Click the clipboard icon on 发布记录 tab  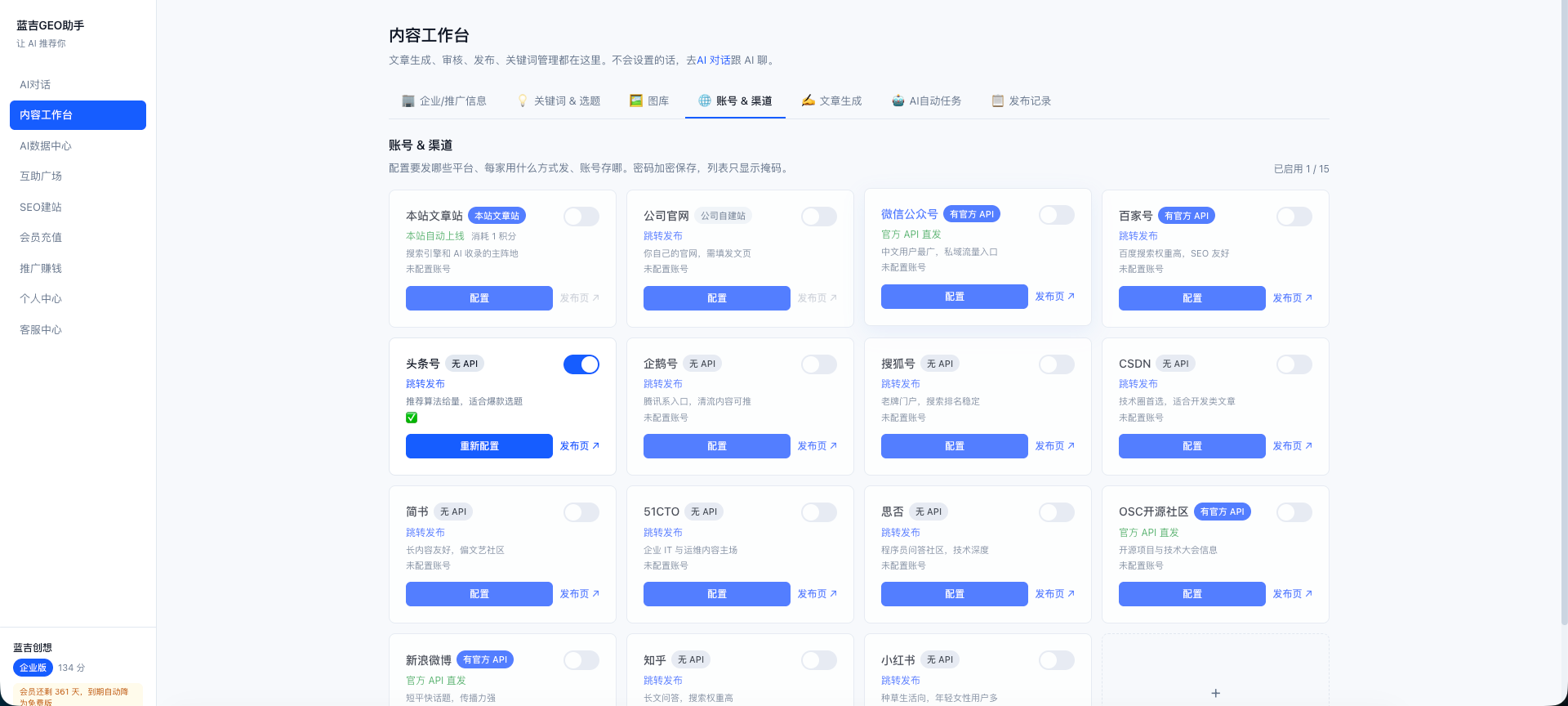997,101
